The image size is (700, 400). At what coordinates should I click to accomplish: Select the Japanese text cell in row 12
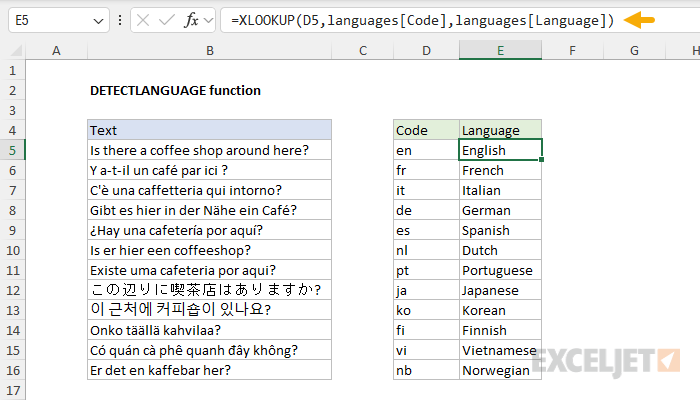[209, 290]
